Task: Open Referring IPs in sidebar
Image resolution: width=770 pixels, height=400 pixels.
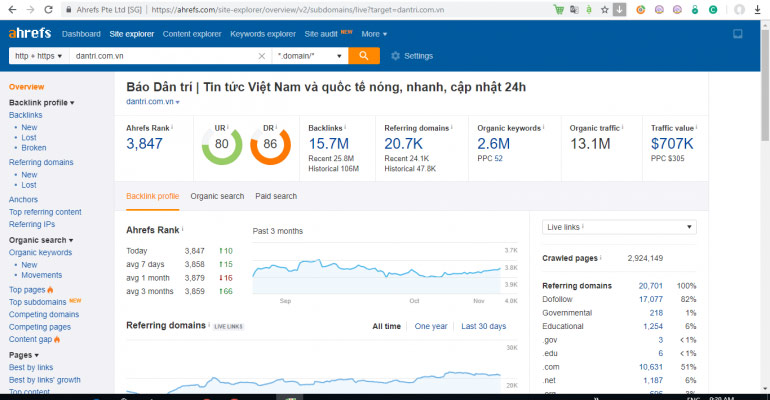Action: point(32,224)
